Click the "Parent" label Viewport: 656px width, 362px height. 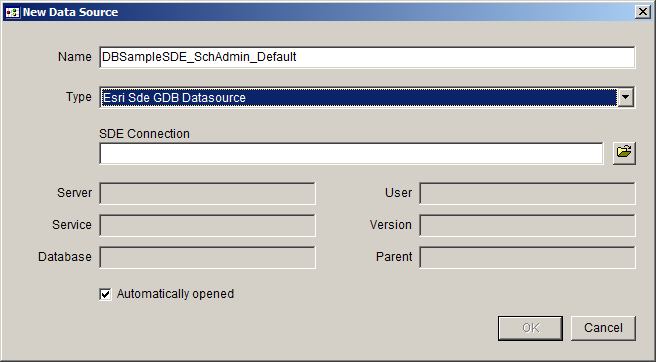click(x=394, y=257)
